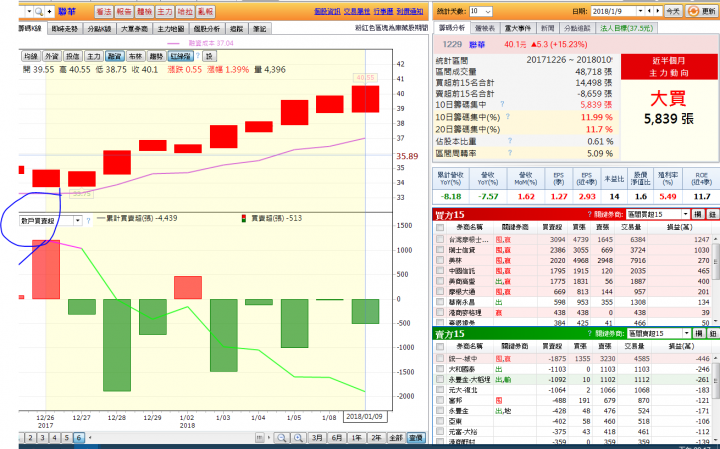Image resolution: width=720 pixels, height=449 pixels.
Task: Click the 看法 button
Action: pos(104,11)
